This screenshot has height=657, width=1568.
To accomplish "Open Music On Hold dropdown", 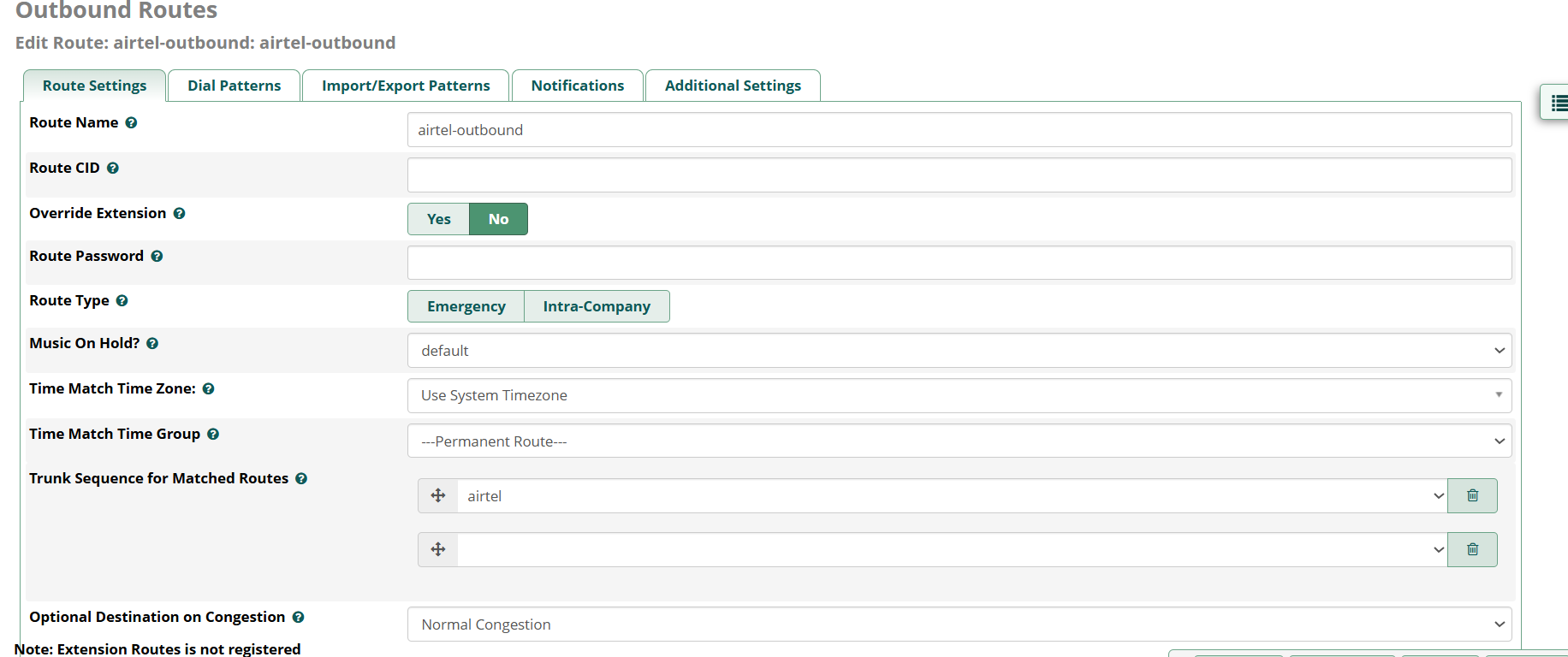I will (x=959, y=351).
